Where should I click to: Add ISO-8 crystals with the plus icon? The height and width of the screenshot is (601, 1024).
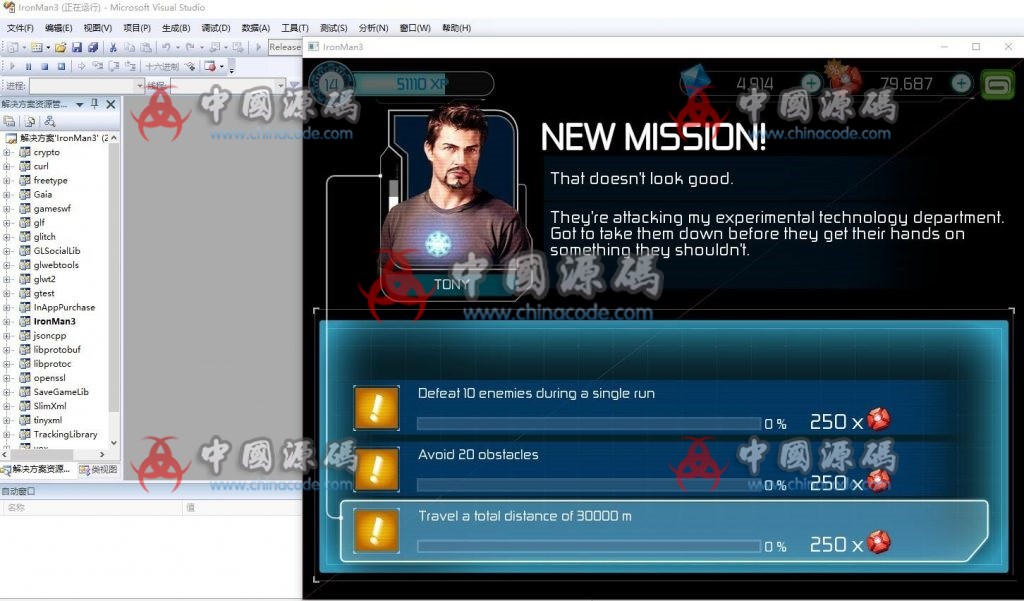810,83
